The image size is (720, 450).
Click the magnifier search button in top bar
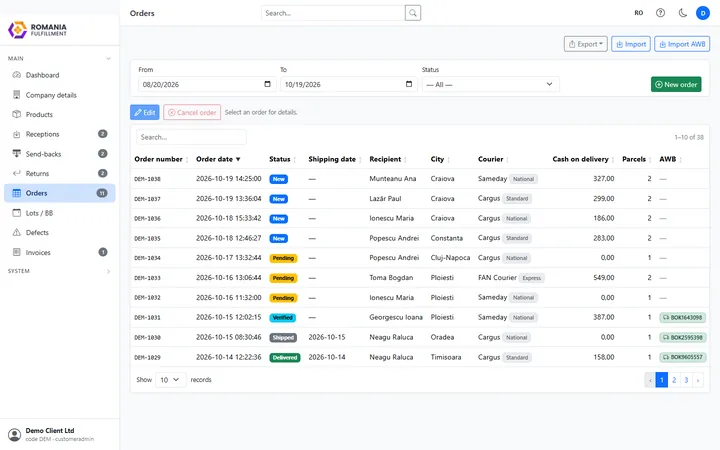click(x=413, y=13)
